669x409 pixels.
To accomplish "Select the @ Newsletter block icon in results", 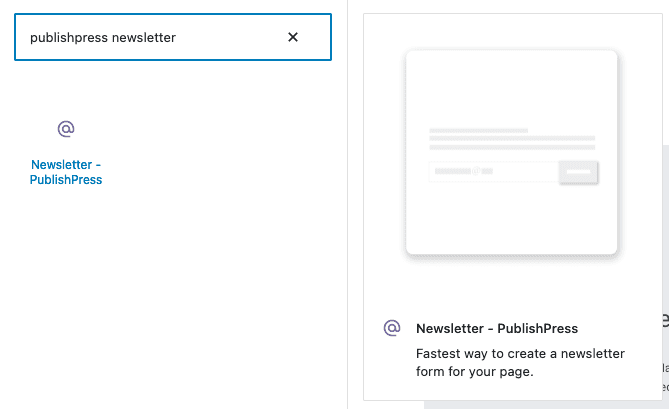I will (x=66, y=129).
